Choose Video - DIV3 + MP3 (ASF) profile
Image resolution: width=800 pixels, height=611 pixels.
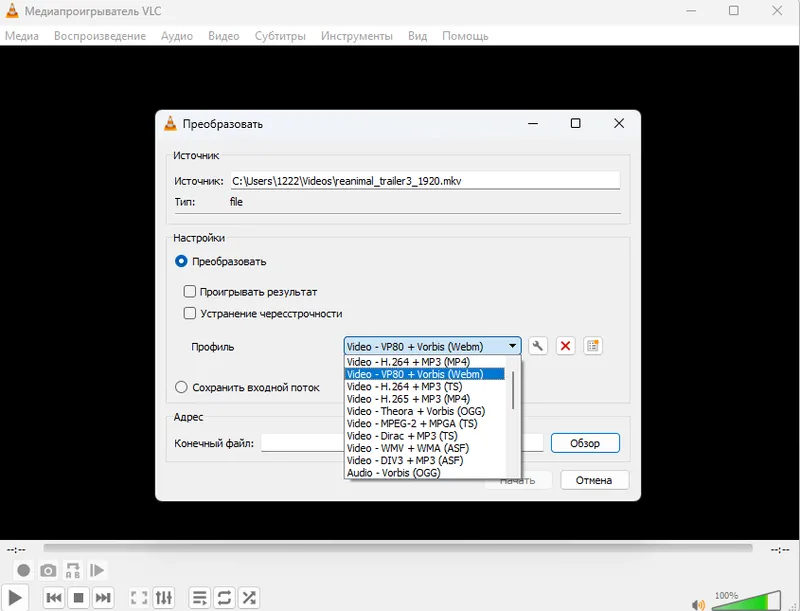424,460
